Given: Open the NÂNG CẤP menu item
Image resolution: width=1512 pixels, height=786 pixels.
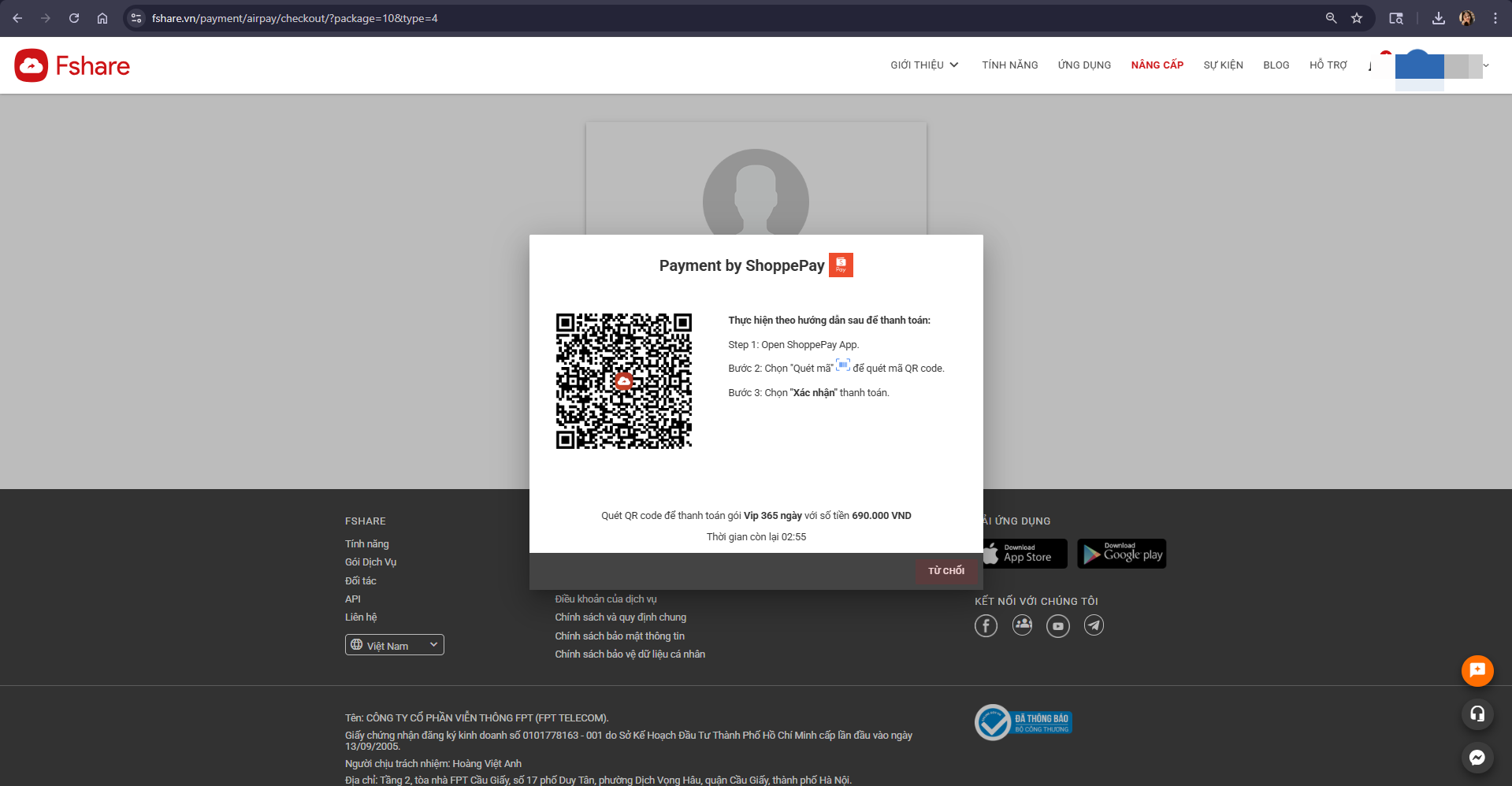Looking at the screenshot, I should tap(1157, 65).
